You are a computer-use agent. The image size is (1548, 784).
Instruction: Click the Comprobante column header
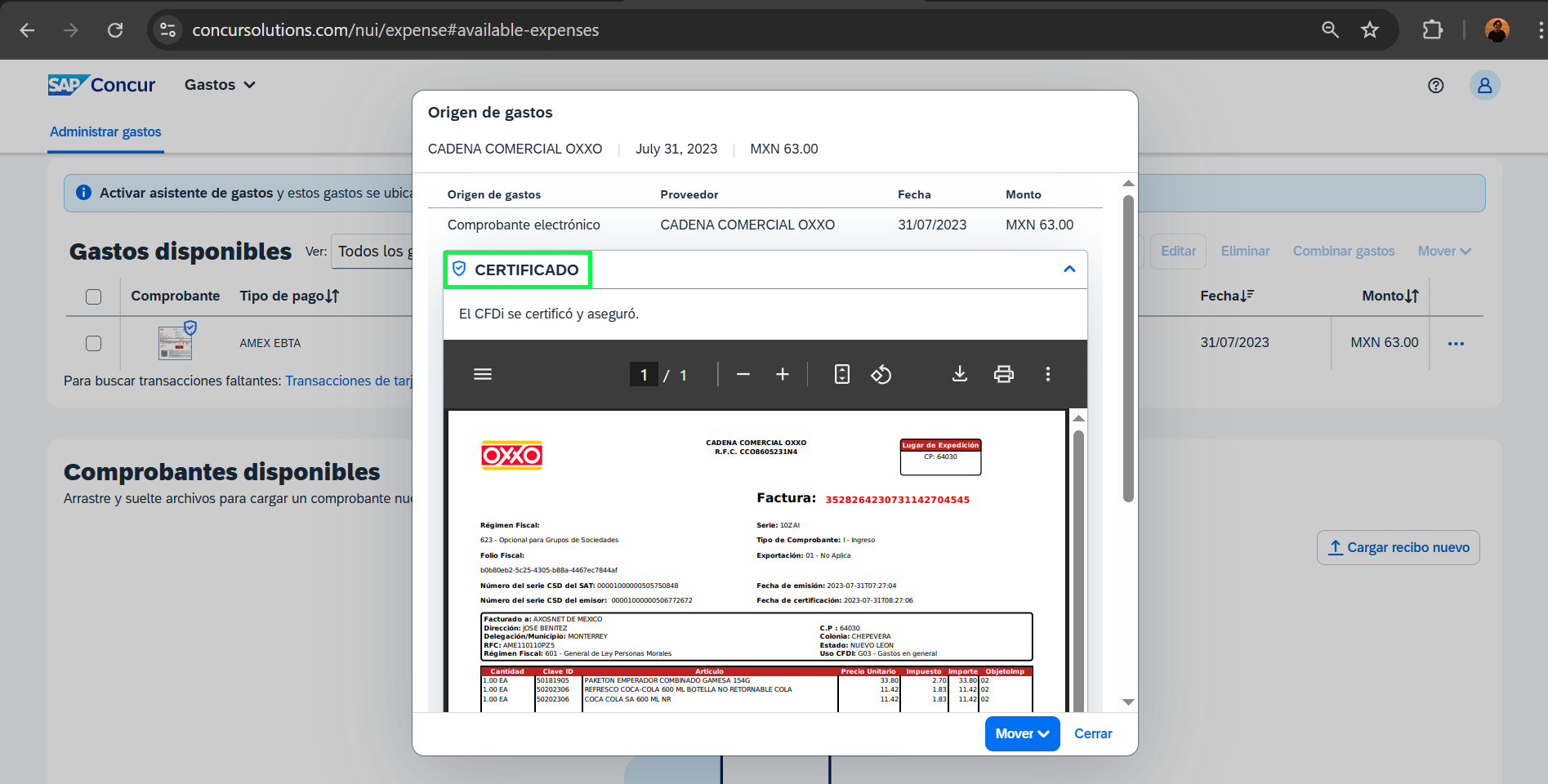(175, 296)
